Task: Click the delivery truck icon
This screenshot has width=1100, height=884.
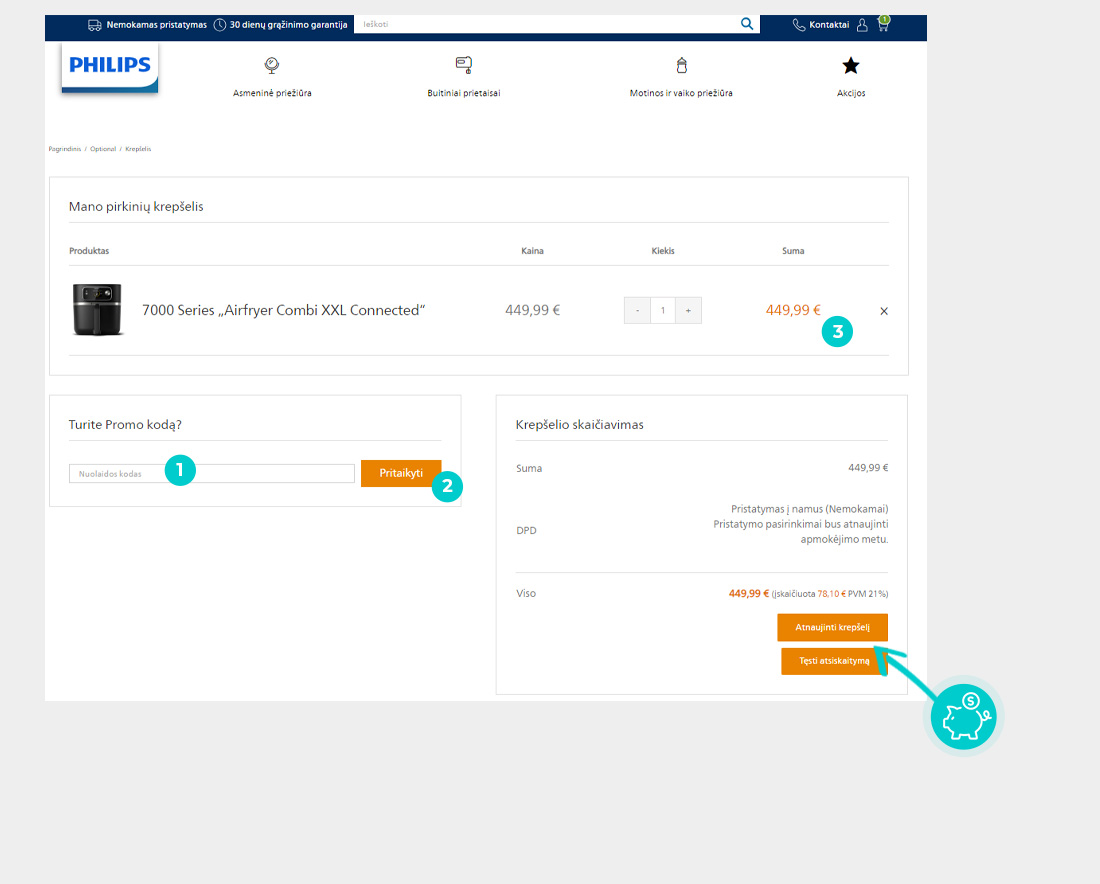Action: click(95, 25)
